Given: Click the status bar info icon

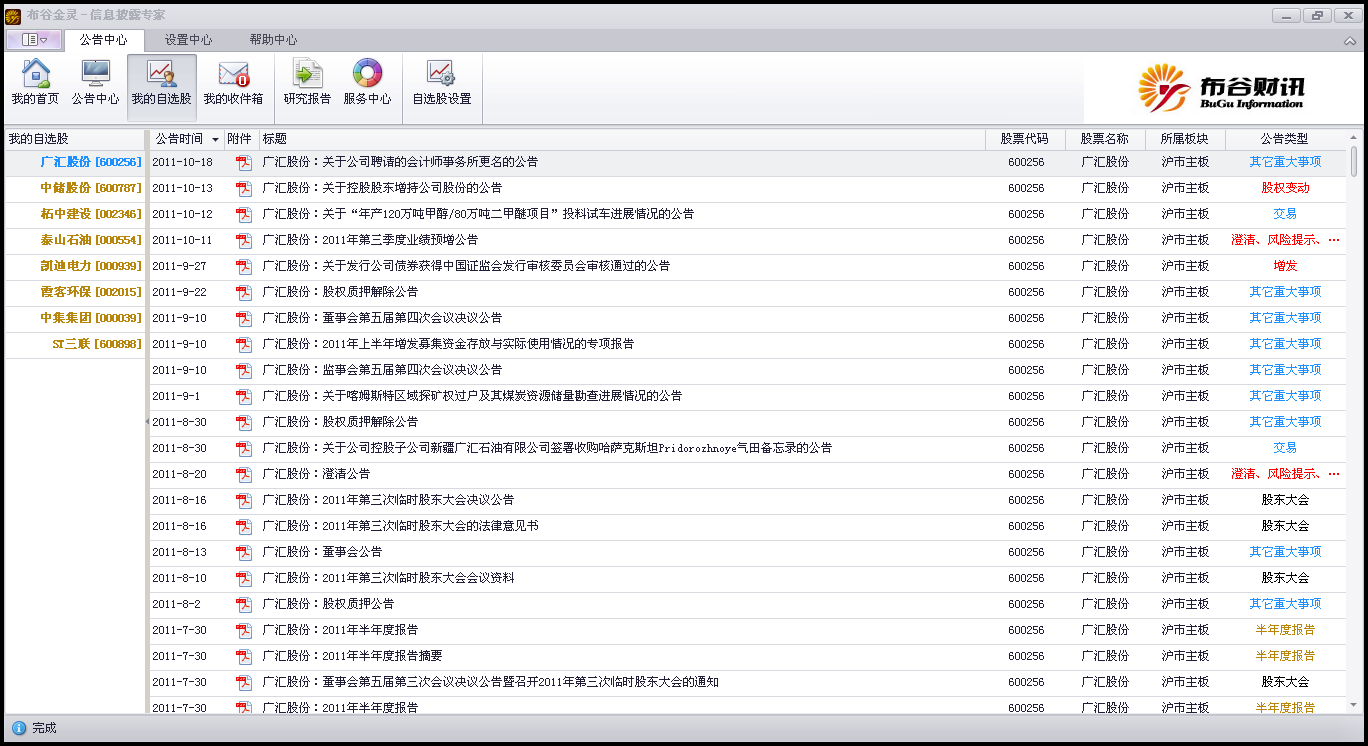Looking at the screenshot, I should (x=18, y=728).
